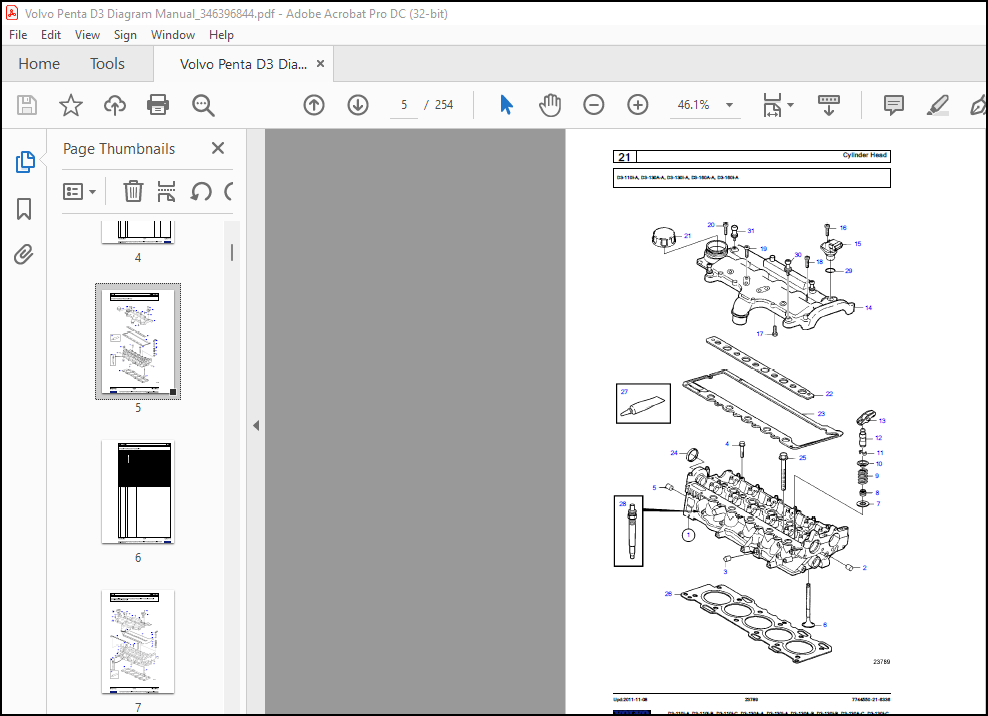988x716 pixels.
Task: Select the Highlight text pen tool
Action: (x=938, y=105)
